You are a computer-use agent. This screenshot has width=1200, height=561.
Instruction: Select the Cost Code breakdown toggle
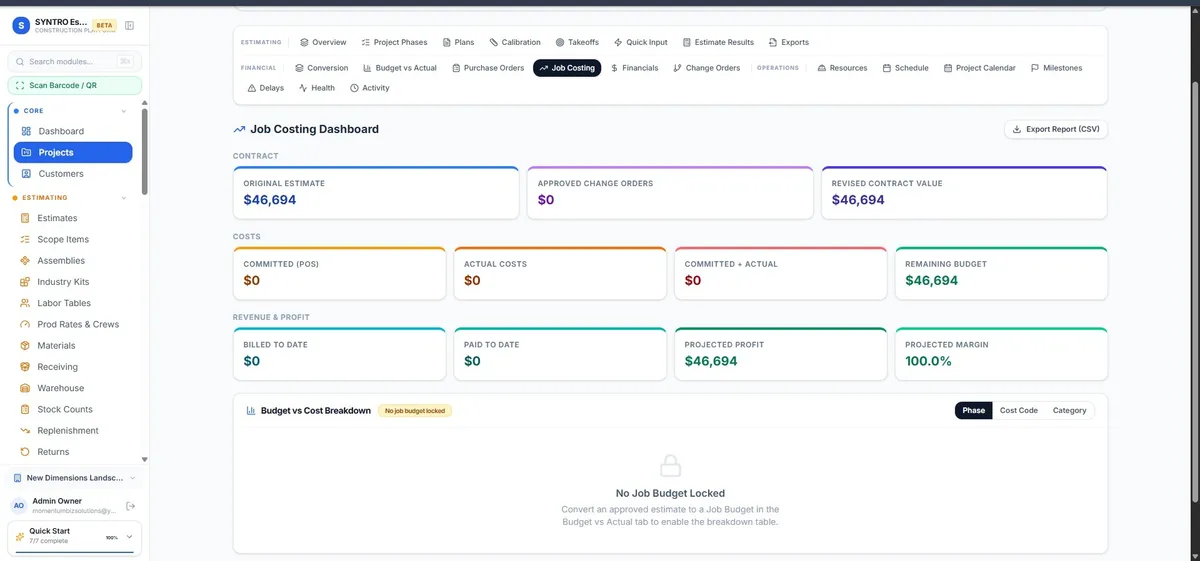tap(1019, 410)
